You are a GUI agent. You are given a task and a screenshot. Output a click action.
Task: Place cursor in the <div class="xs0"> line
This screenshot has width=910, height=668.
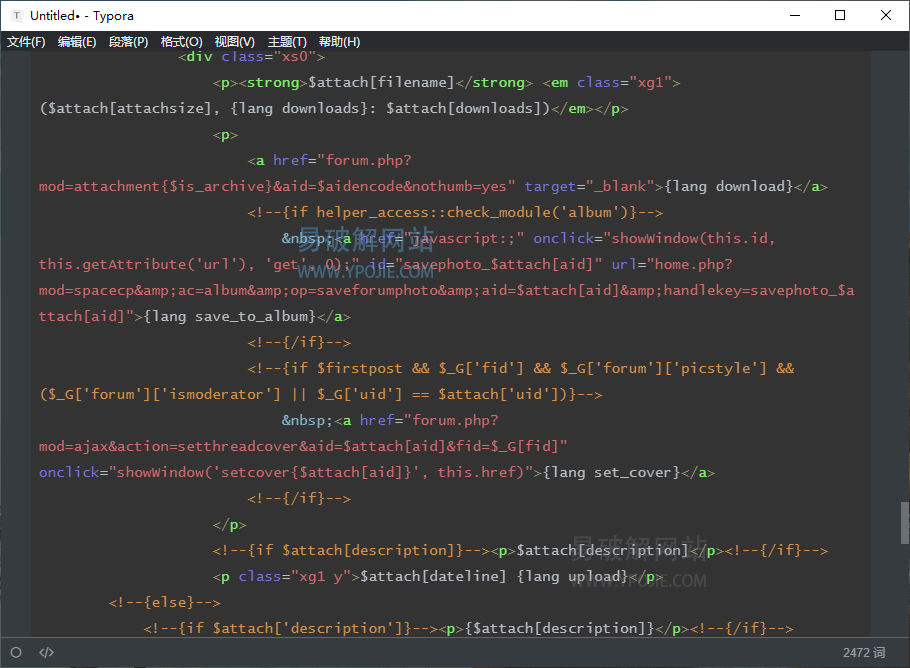point(251,56)
